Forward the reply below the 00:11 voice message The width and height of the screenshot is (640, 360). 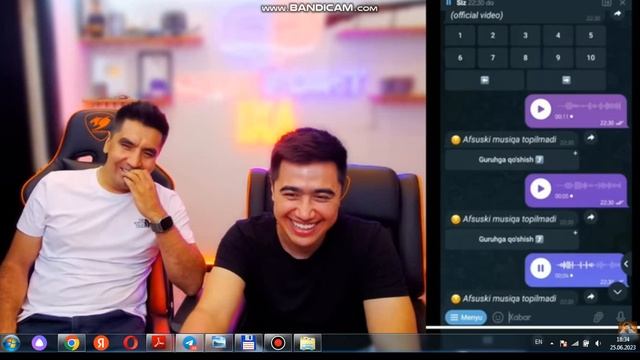click(x=591, y=138)
